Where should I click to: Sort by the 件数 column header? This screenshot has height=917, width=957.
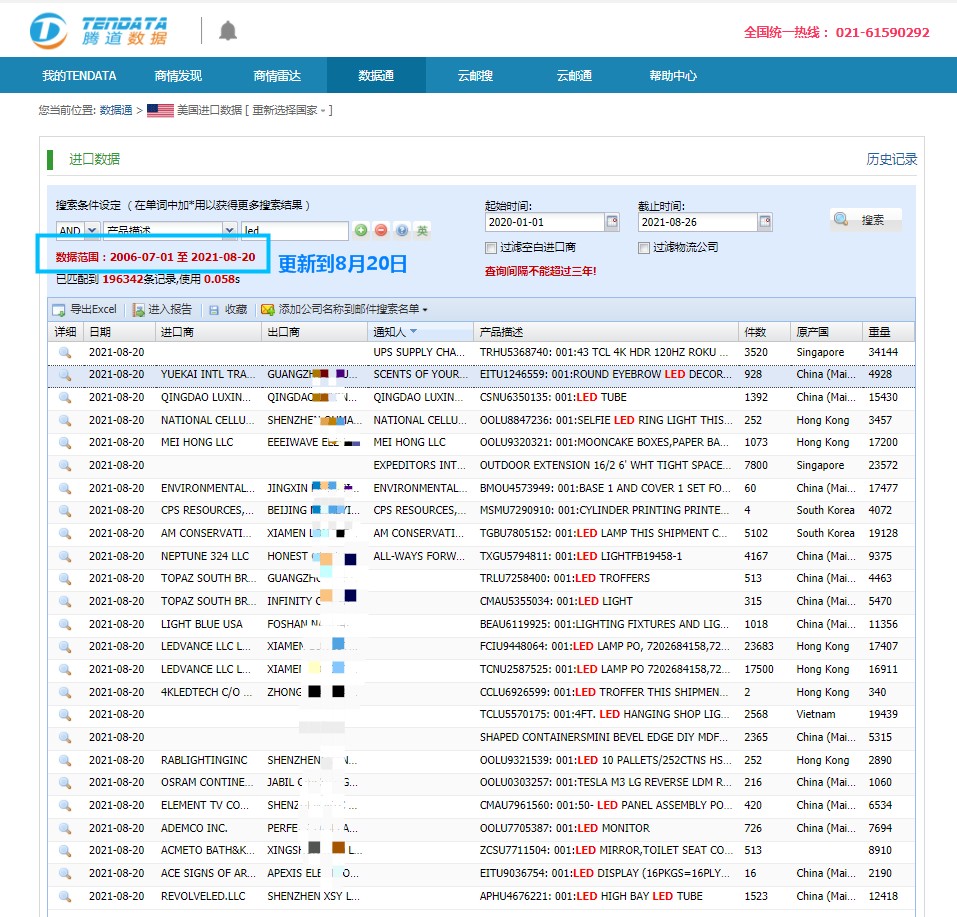(765, 332)
